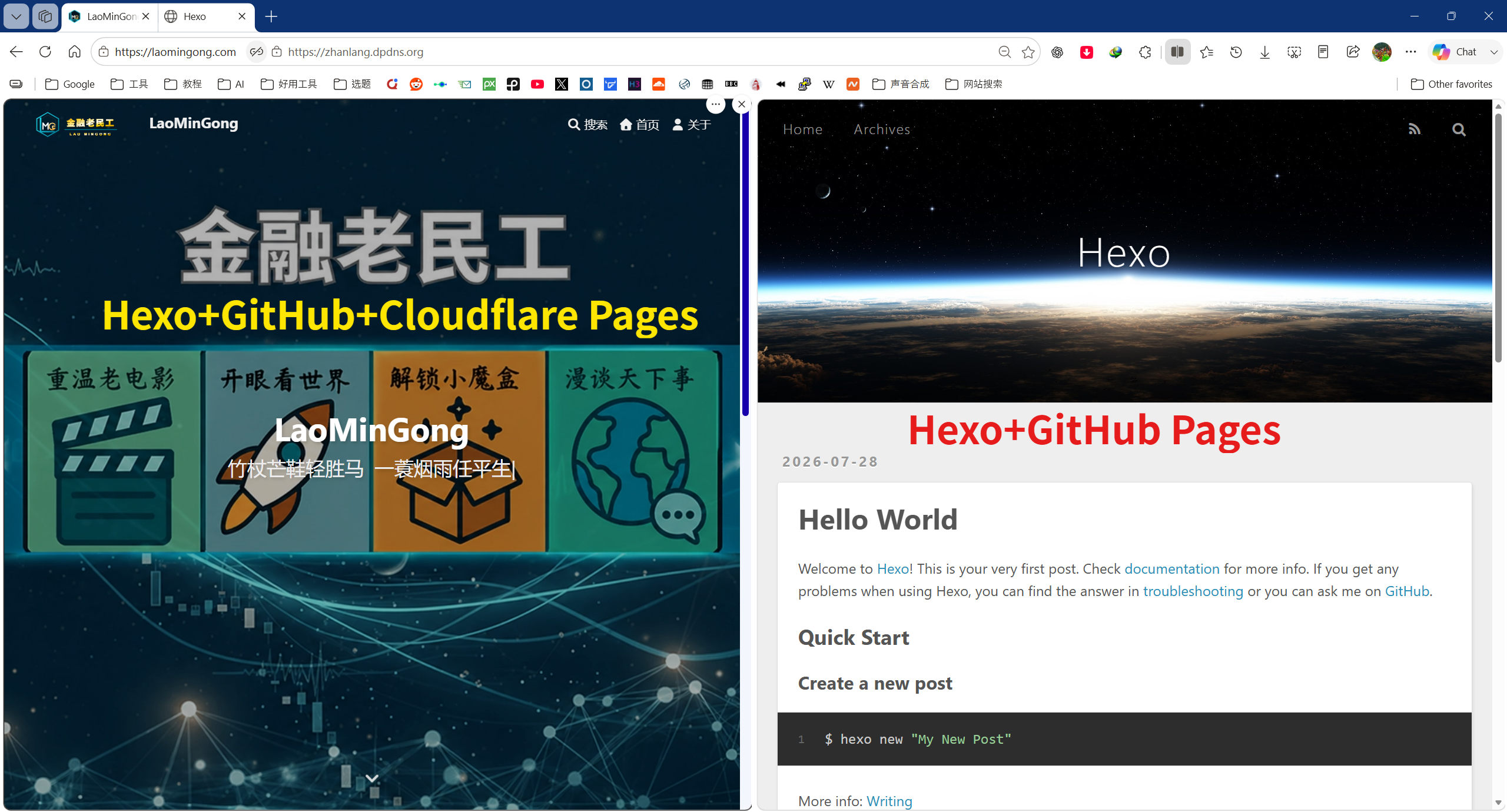This screenshot has width=1507, height=812.
Task: Open Archives menu on Hexo site
Action: click(882, 129)
